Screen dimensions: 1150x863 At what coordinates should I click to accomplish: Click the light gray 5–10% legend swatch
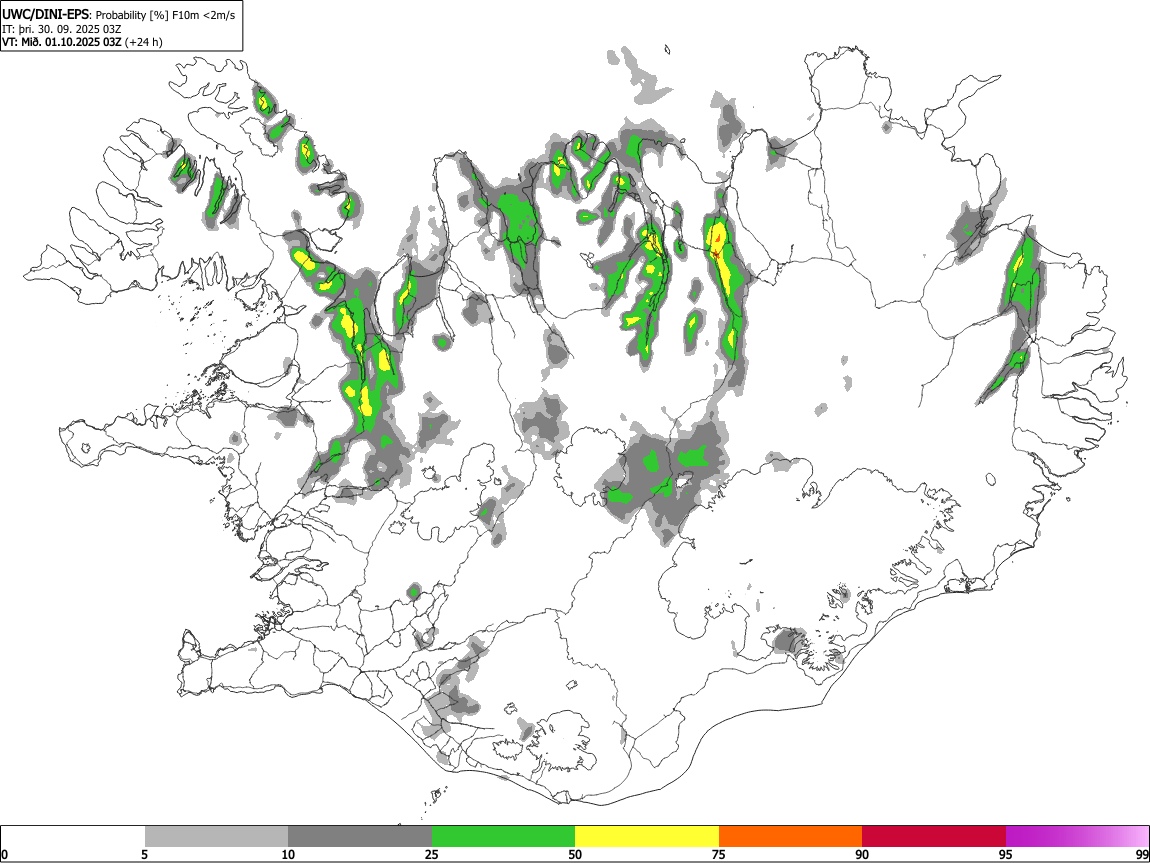[216, 837]
